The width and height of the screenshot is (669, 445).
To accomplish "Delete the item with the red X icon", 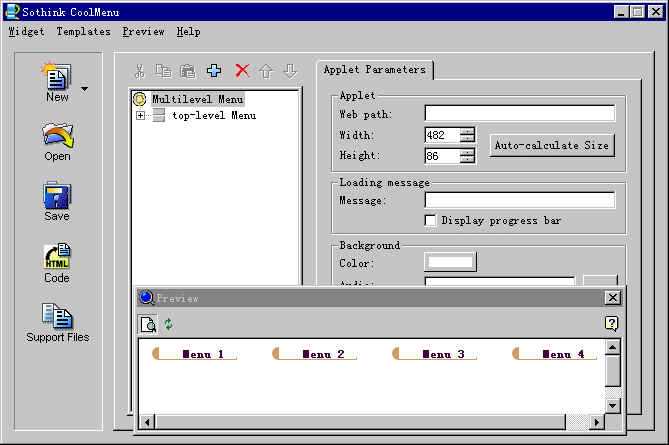I will point(242,70).
